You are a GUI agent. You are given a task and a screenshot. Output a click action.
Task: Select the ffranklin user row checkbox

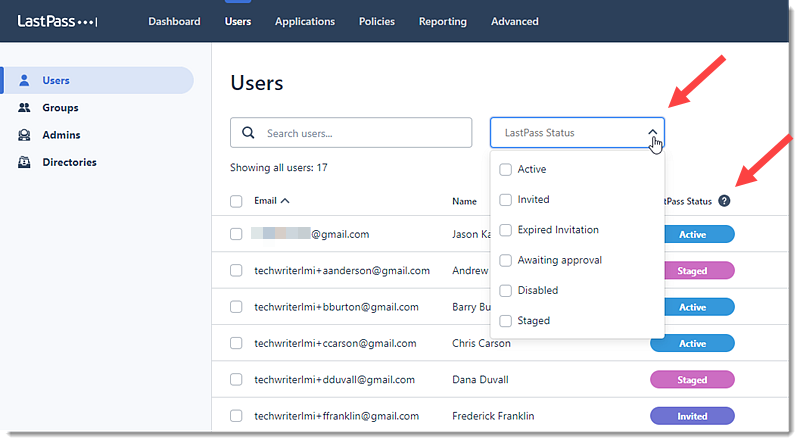[x=236, y=416]
